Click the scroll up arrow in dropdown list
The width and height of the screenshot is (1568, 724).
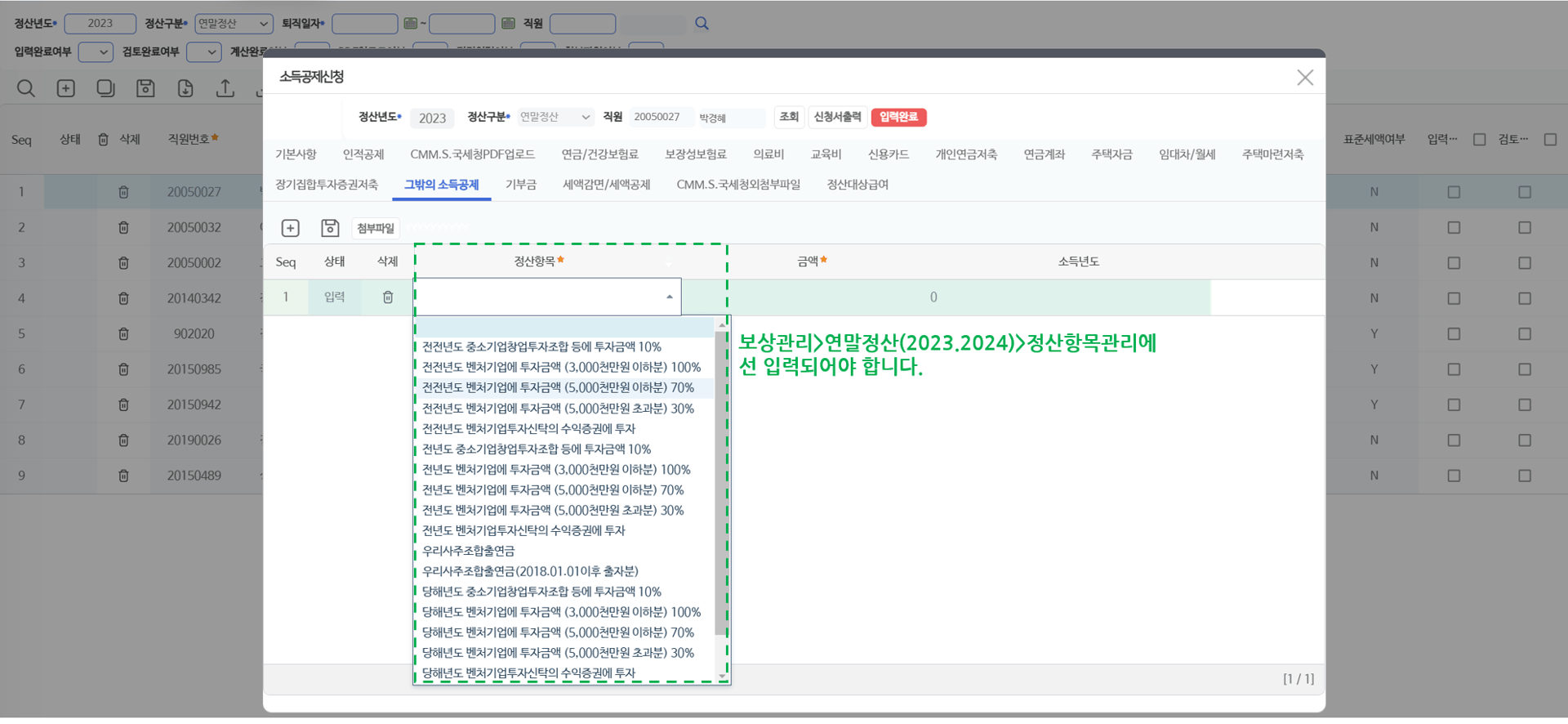pyautogui.click(x=722, y=324)
